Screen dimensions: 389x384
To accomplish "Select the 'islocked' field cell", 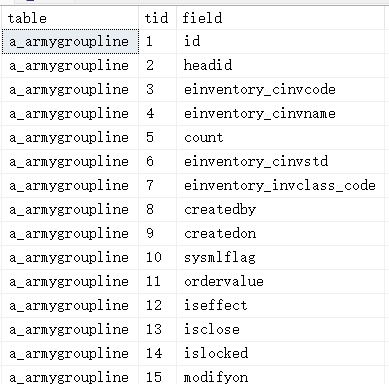I will [x=280, y=354].
